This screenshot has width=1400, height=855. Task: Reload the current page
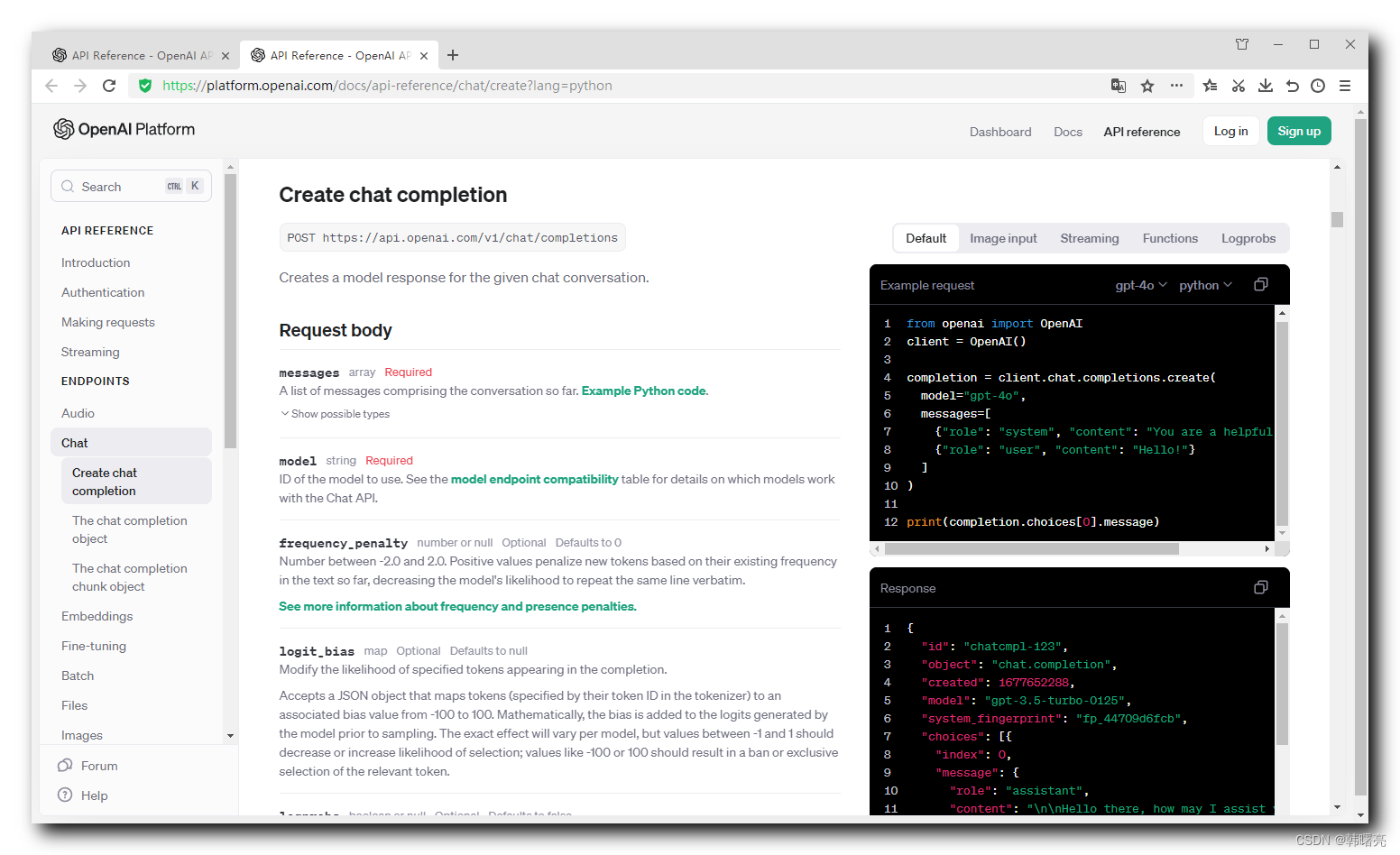pos(109,86)
